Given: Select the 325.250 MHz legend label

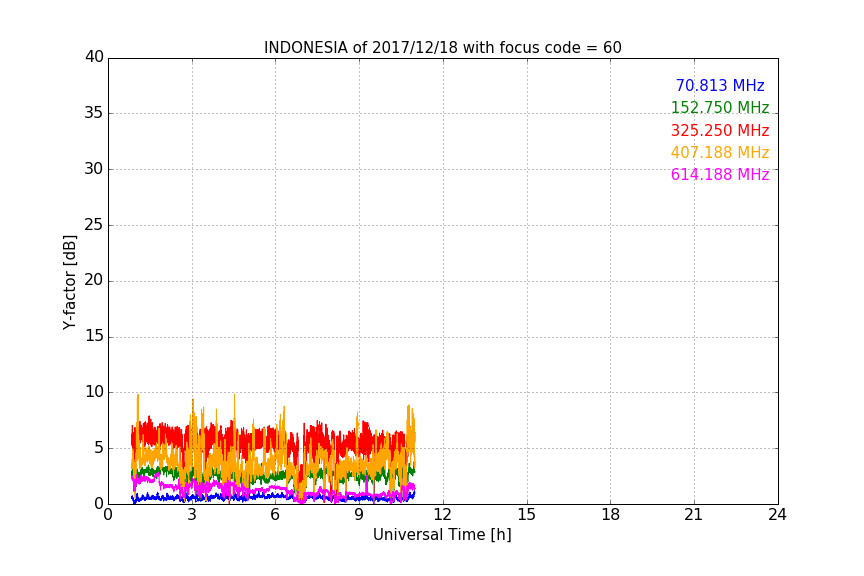Looking at the screenshot, I should point(720,130).
